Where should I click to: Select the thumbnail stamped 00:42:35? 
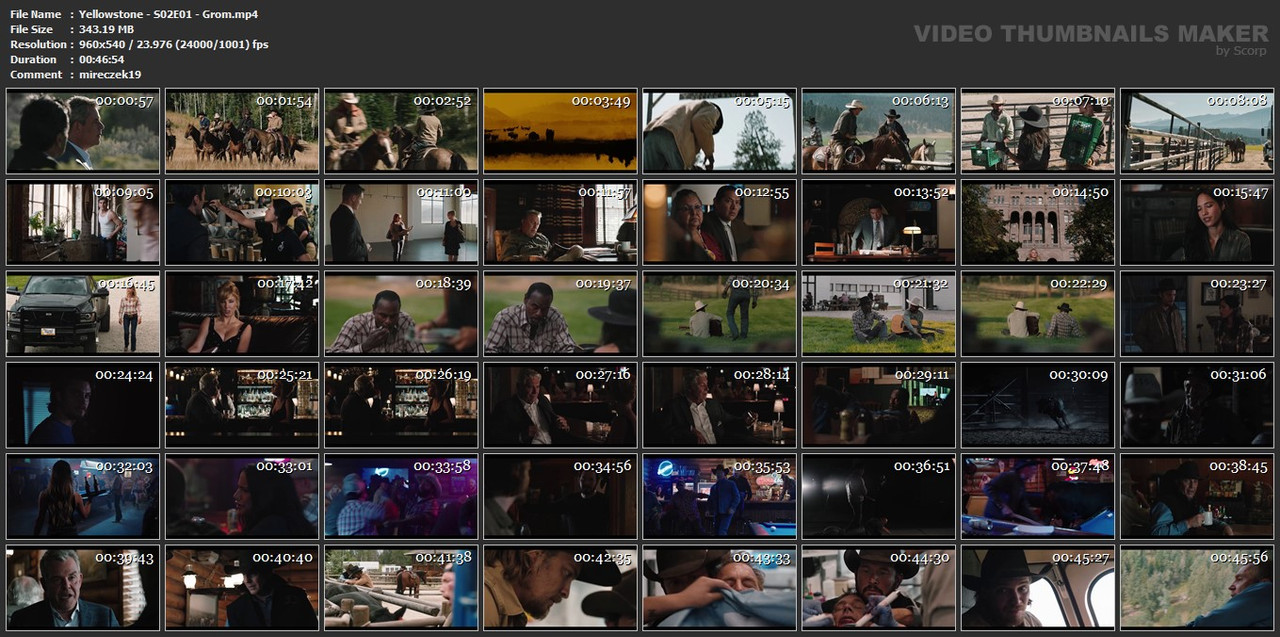[x=560, y=588]
